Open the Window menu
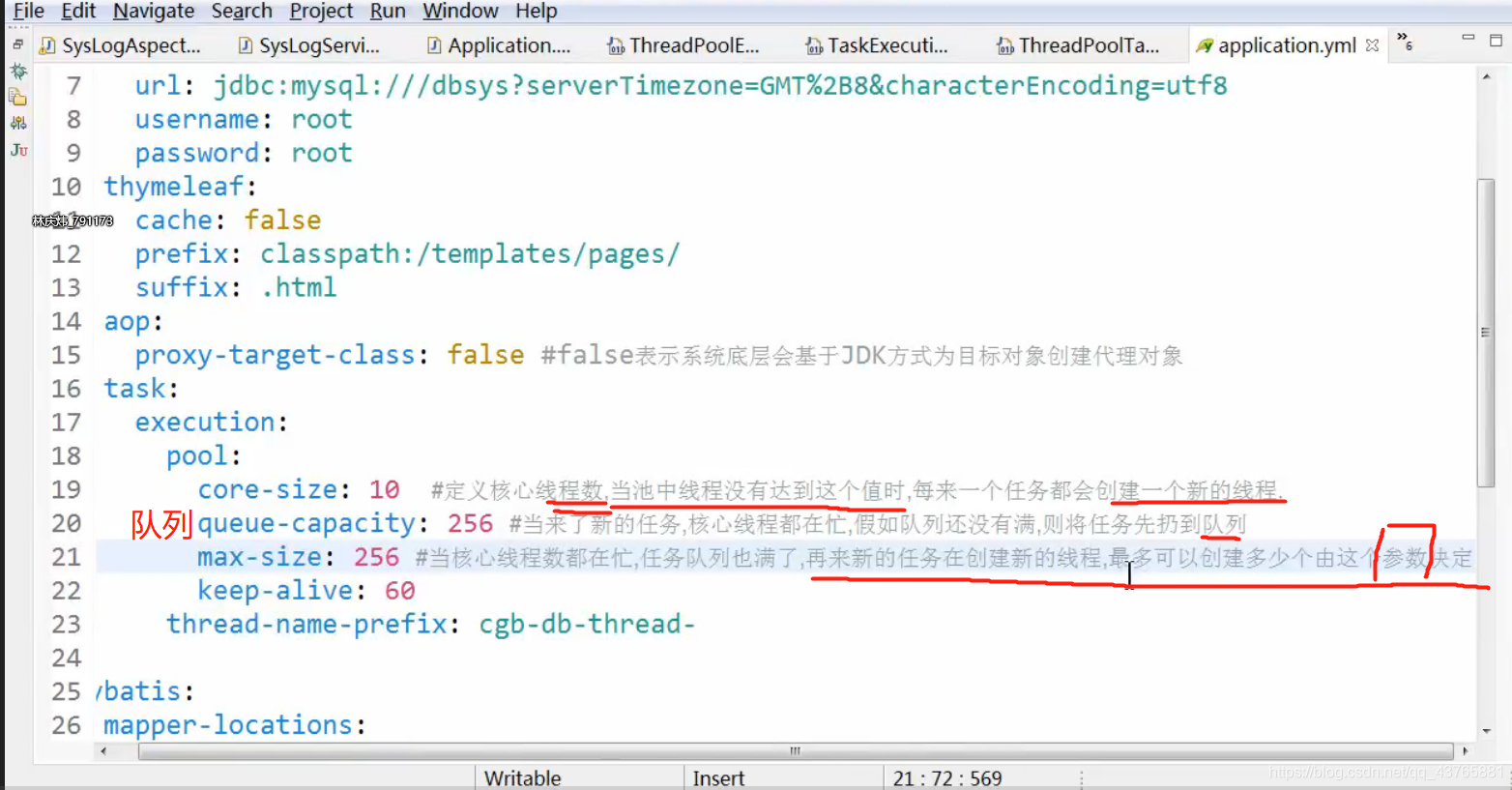Screen dimensions: 1512x790 [460, 11]
